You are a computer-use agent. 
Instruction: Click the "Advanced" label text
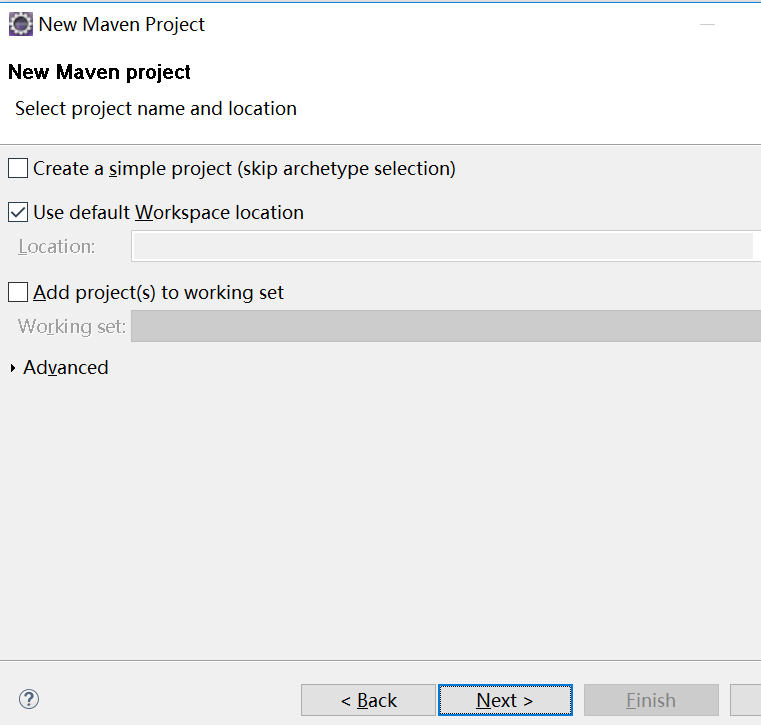66,368
